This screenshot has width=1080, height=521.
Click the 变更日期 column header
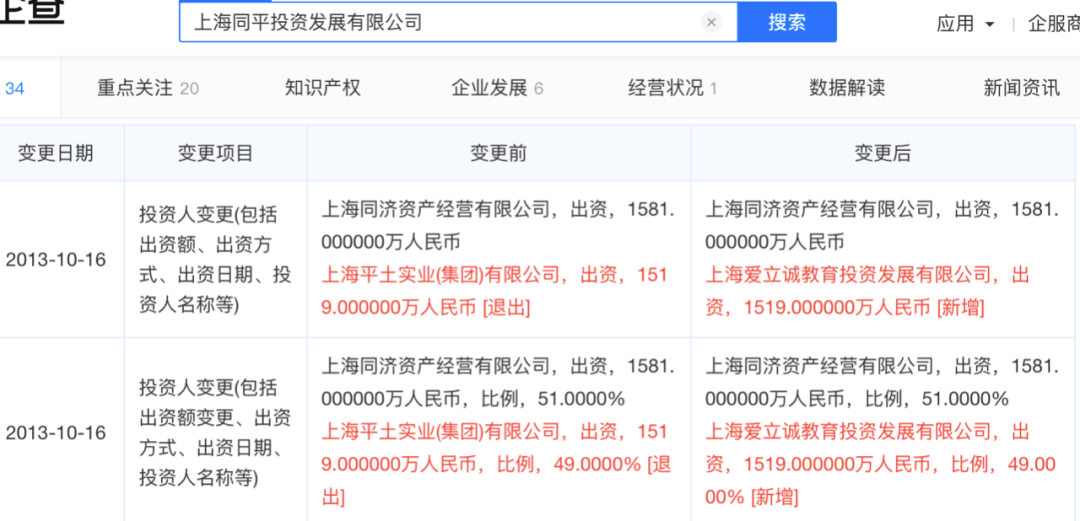(55, 153)
